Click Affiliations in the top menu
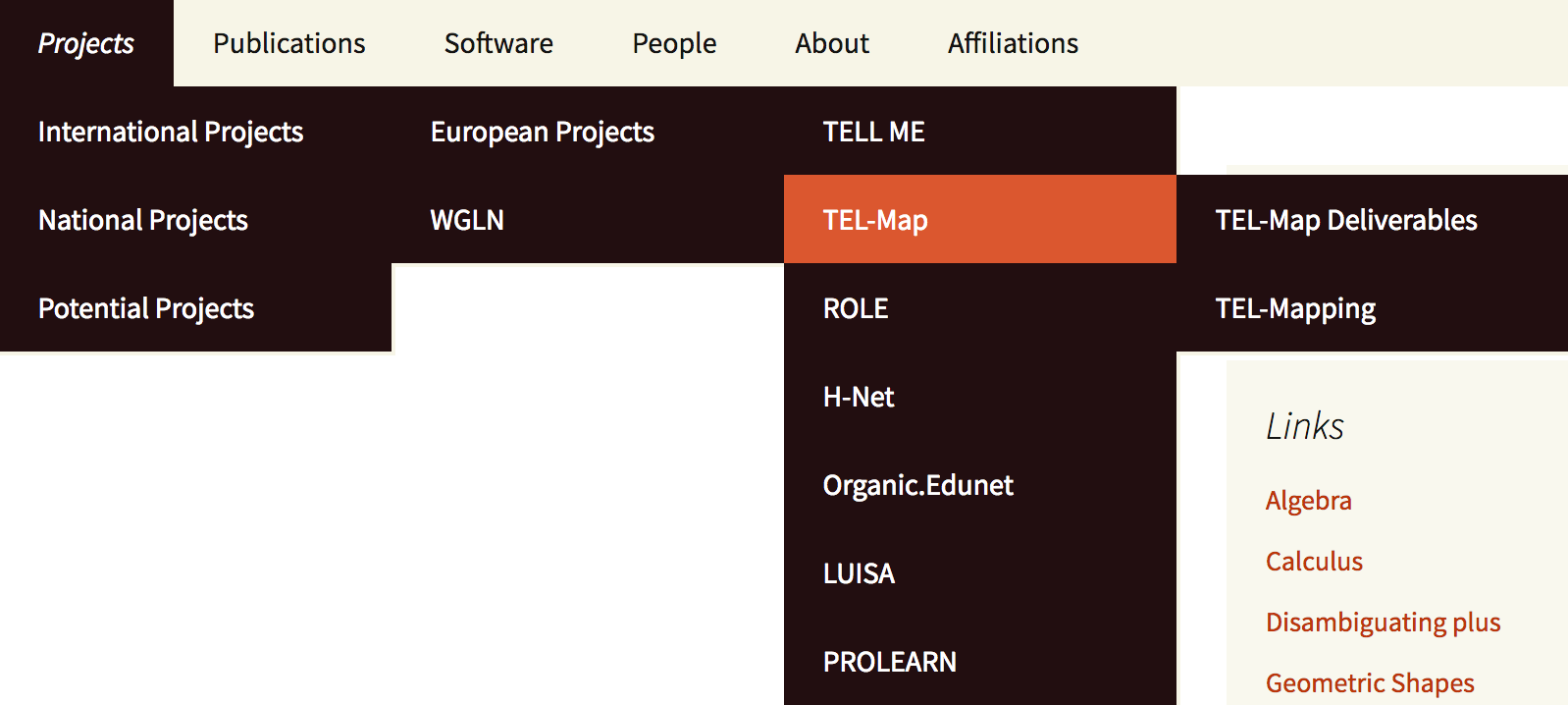The height and width of the screenshot is (705, 1568). click(1013, 43)
